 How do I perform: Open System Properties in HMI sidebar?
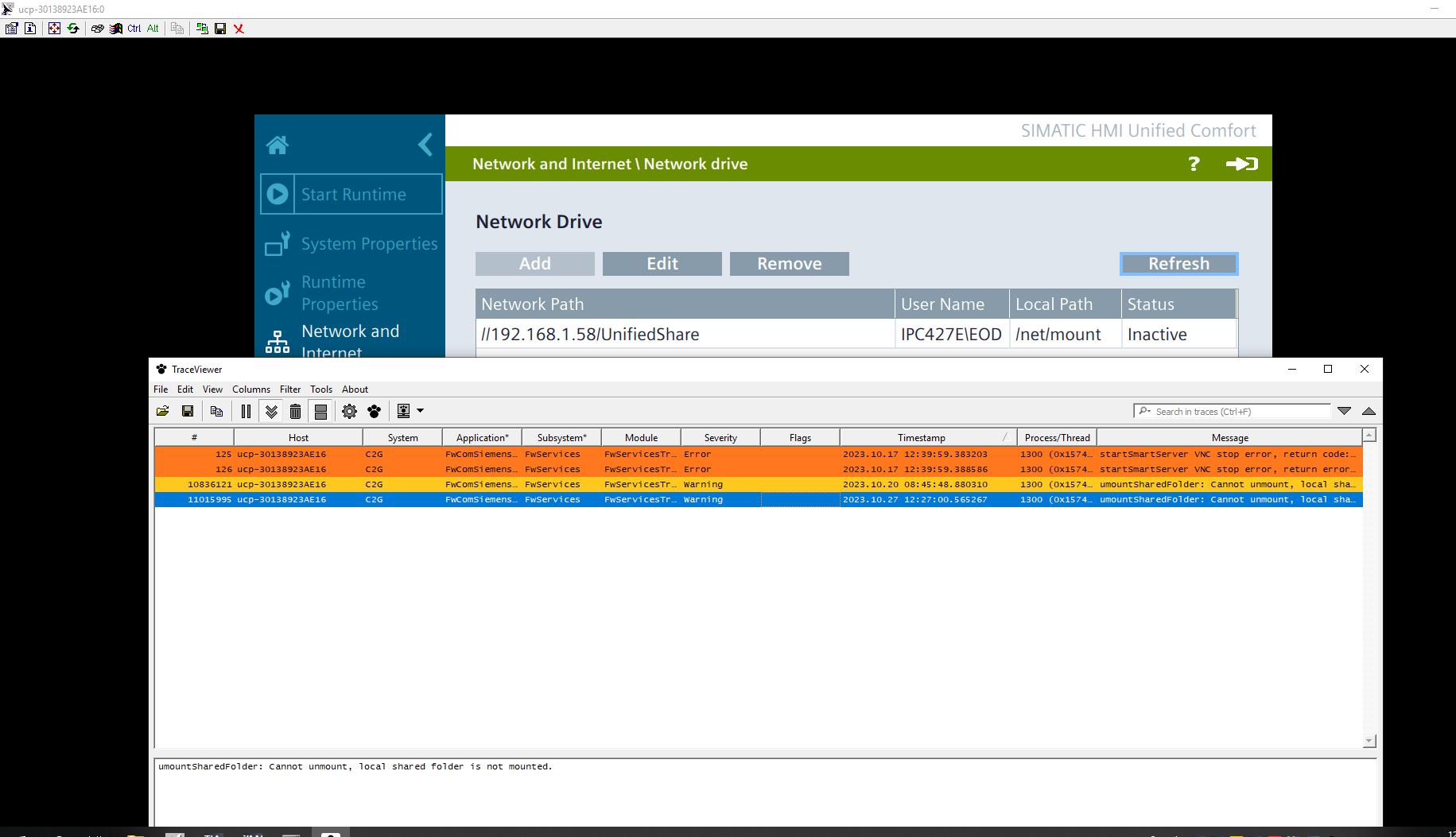pos(351,244)
